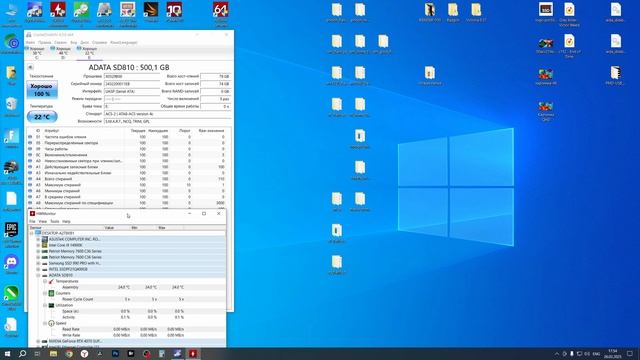Open File Explorer from the taskbar
640x360 pixels.
pyautogui.click(x=53, y=354)
